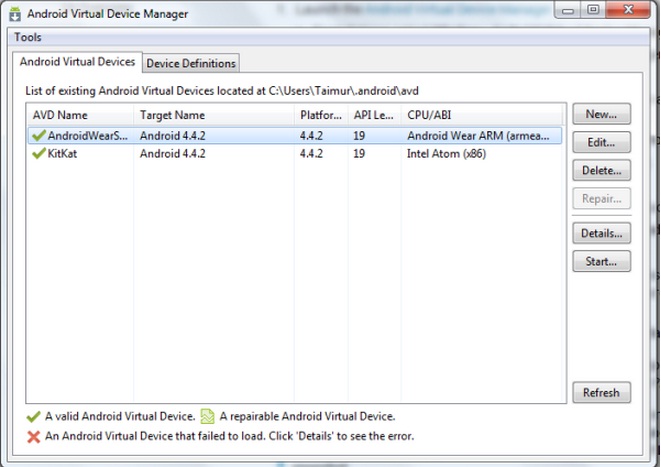Sort by the API Le... column header
The image size is (661, 467).
[375, 115]
